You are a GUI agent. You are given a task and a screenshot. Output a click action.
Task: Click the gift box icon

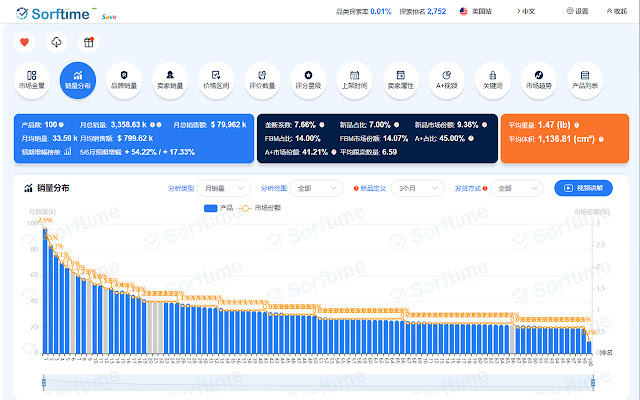[x=88, y=43]
